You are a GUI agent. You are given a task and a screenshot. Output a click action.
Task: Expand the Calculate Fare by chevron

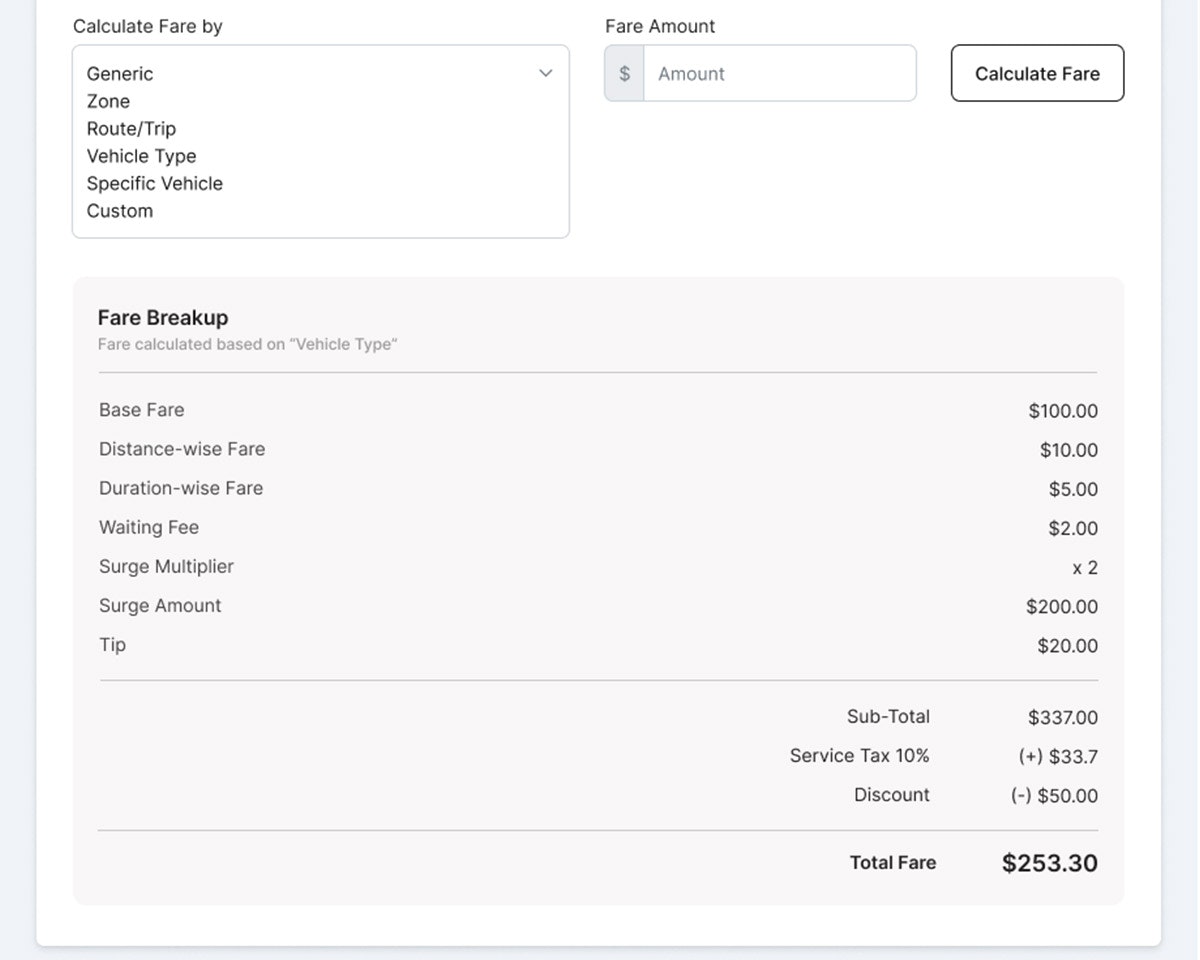[546, 73]
